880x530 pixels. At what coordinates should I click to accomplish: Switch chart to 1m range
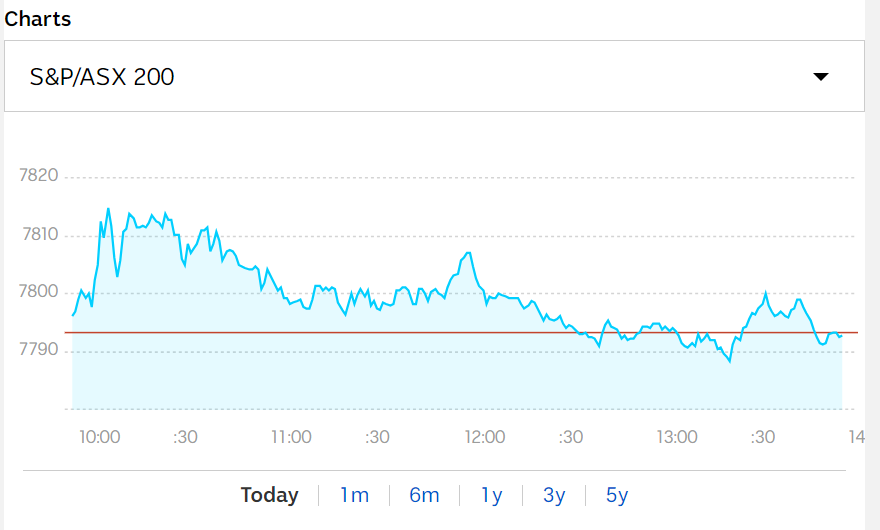coord(354,495)
